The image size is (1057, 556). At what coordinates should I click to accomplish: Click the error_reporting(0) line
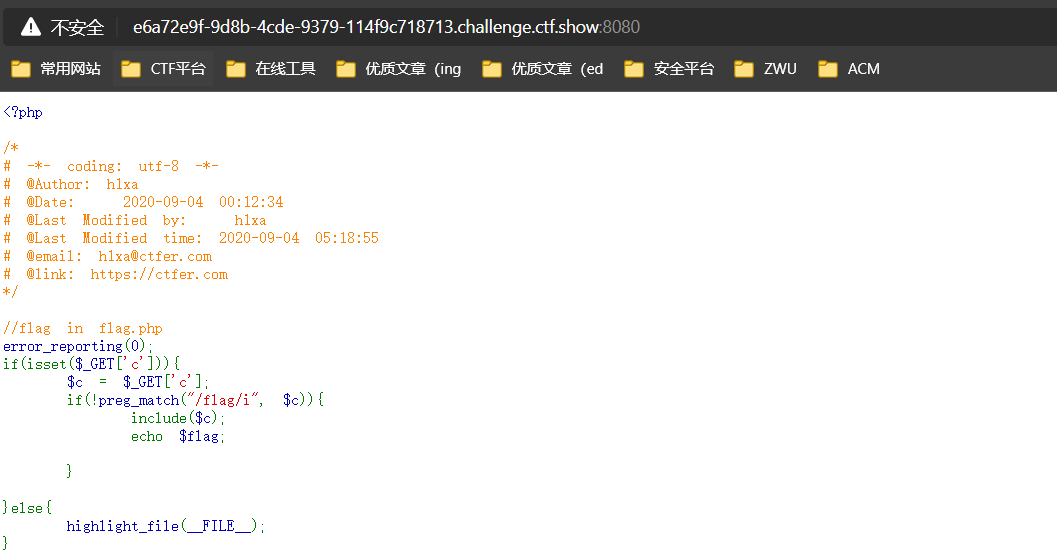(x=78, y=346)
